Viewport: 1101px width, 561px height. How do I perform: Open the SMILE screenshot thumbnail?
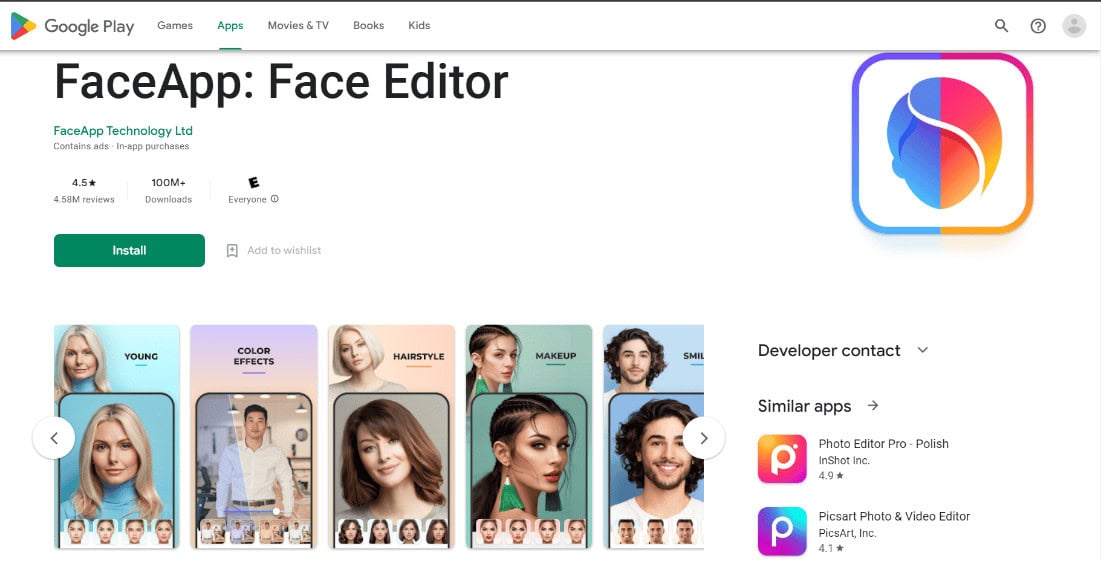coord(653,437)
